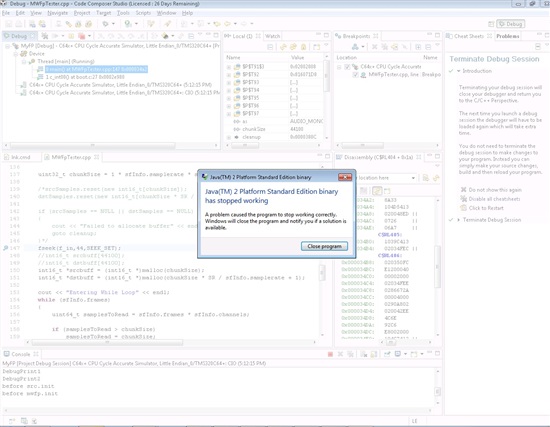The height and width of the screenshot is (427, 550).
Task: Open the Scripts menu
Action: pos(143,13)
